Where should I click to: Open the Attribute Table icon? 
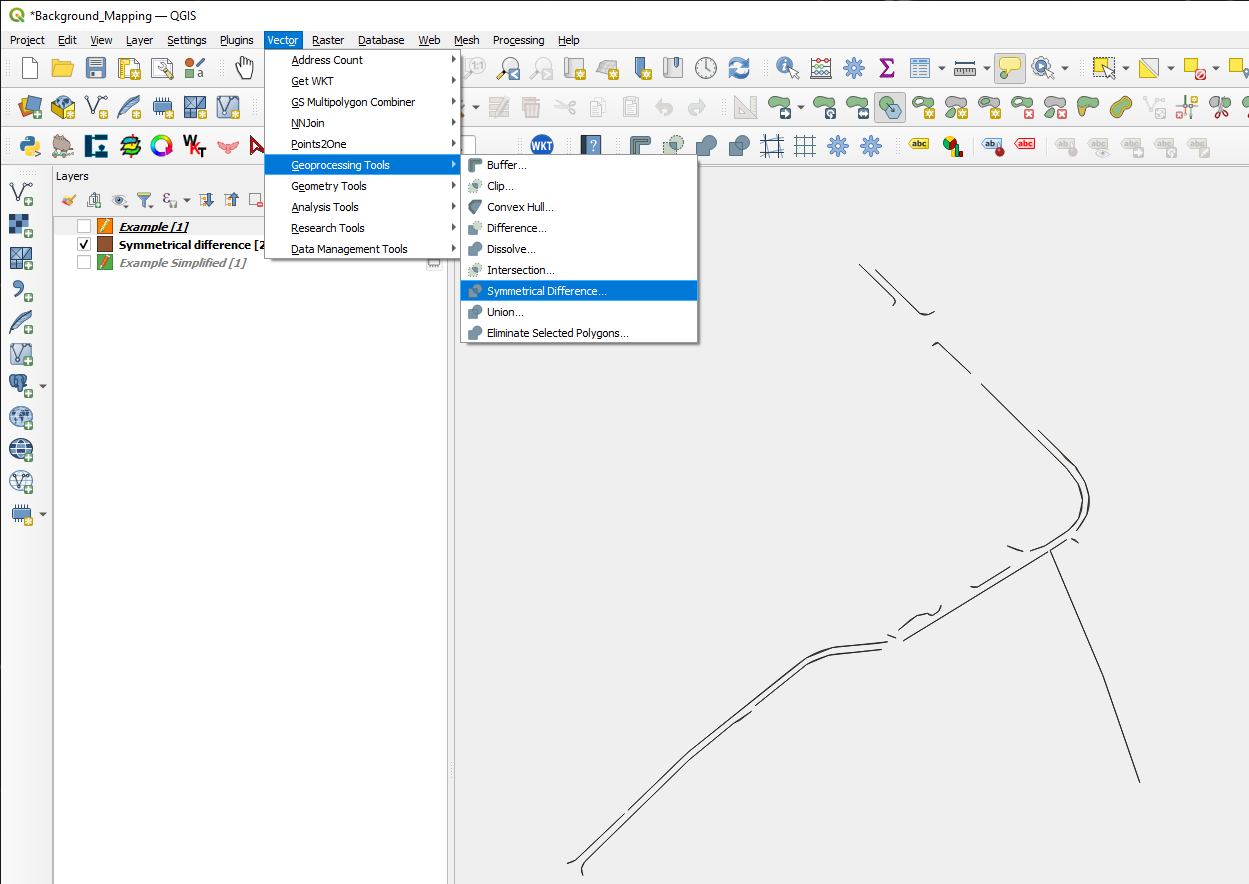point(921,68)
